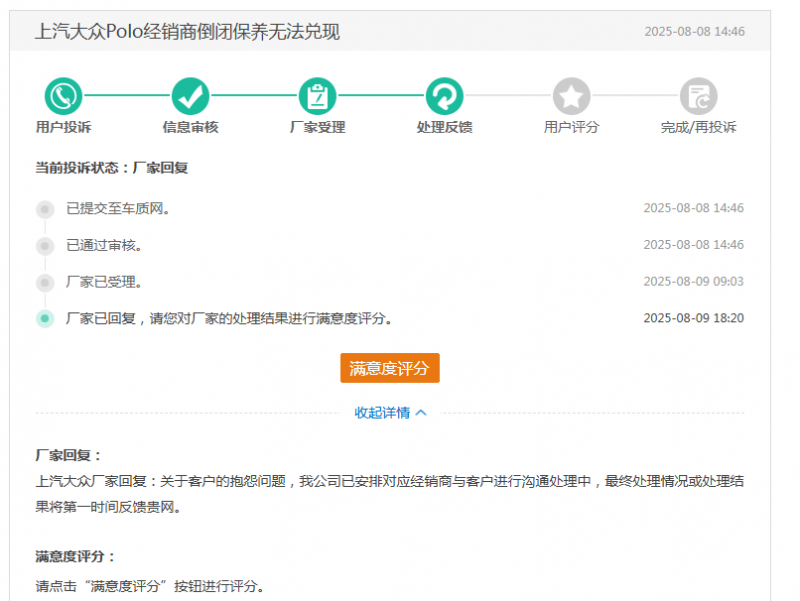
Task: Click the 处理反馈 step label
Action: pyautogui.click(x=444, y=127)
